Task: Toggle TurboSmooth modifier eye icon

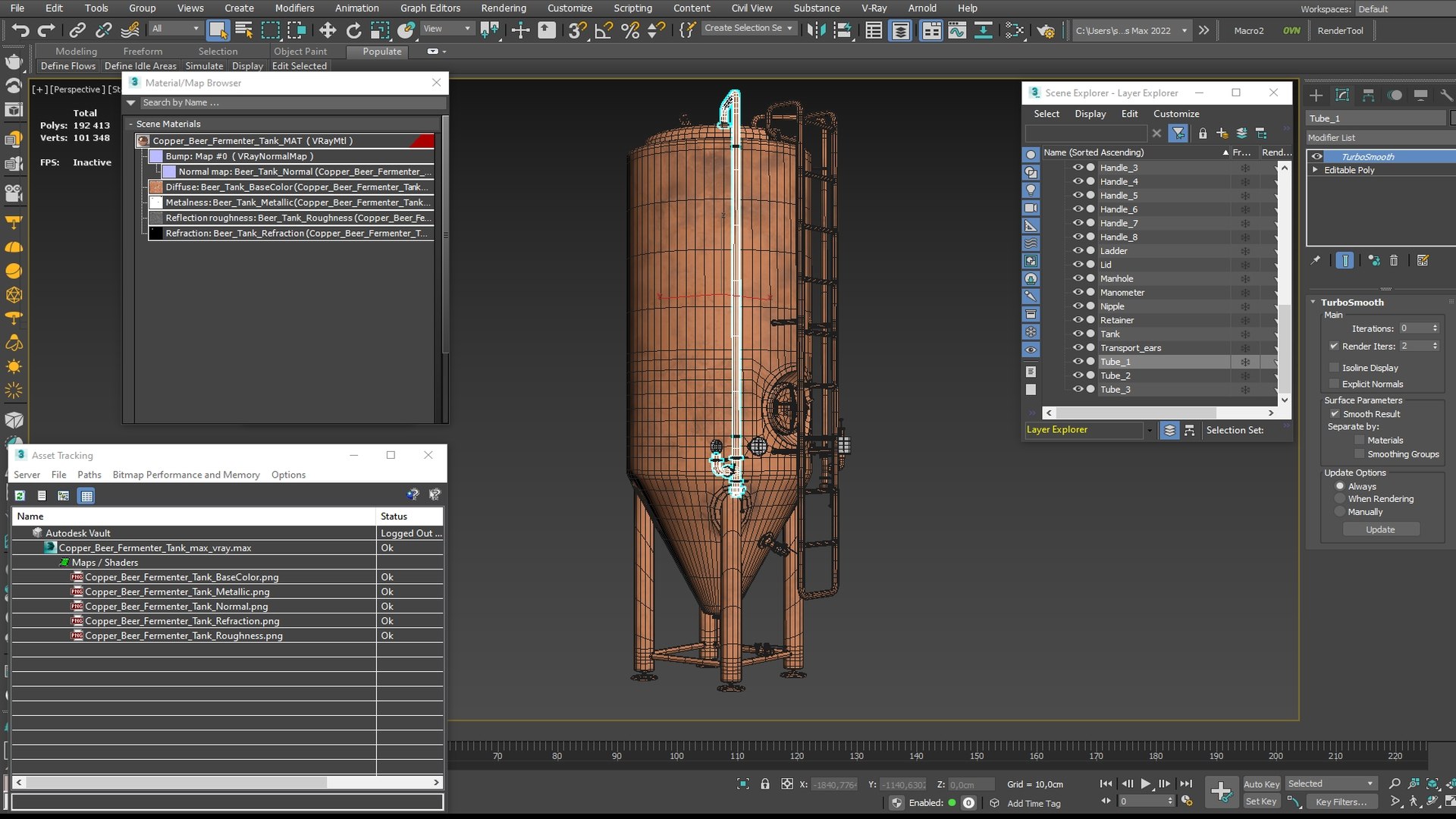Action: coord(1316,156)
